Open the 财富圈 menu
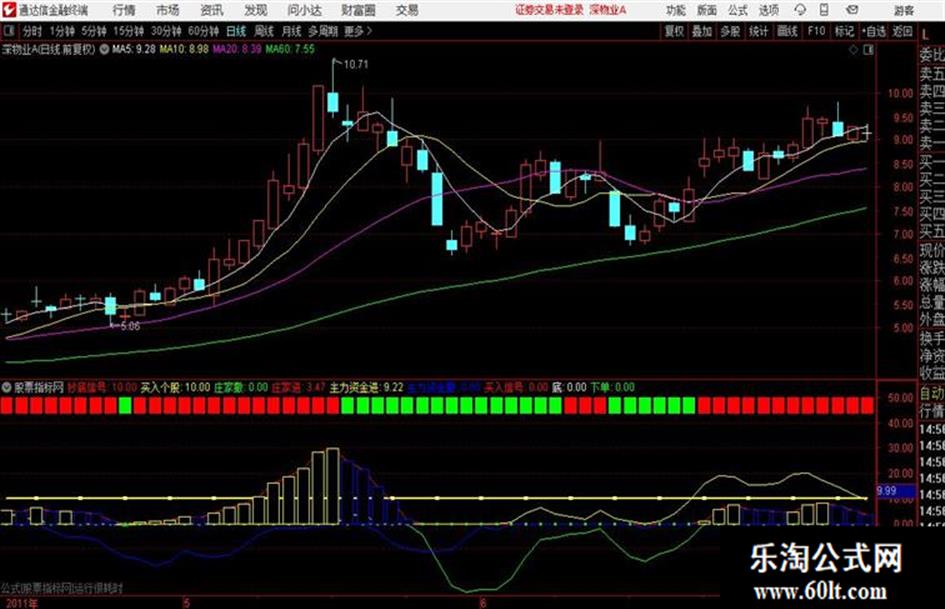Screen dimensions: 945x609 [358, 10]
